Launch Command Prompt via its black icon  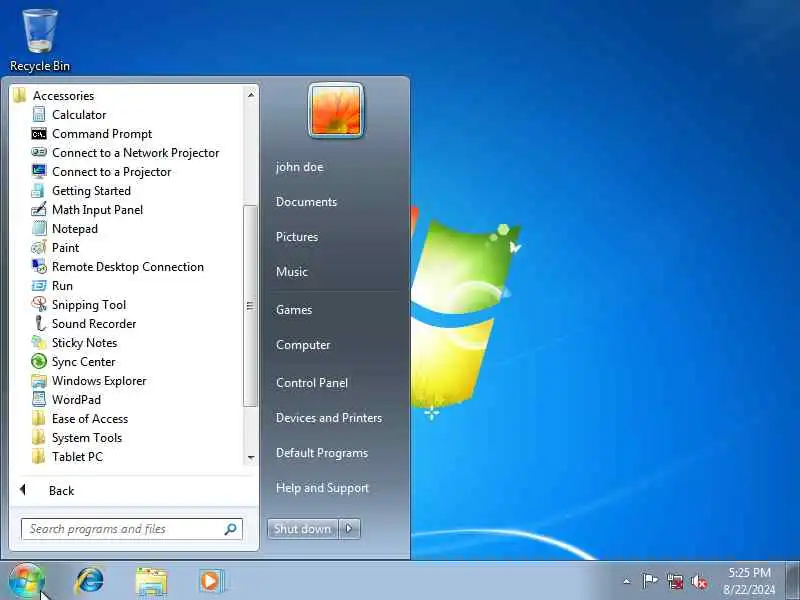pyautogui.click(x=39, y=134)
